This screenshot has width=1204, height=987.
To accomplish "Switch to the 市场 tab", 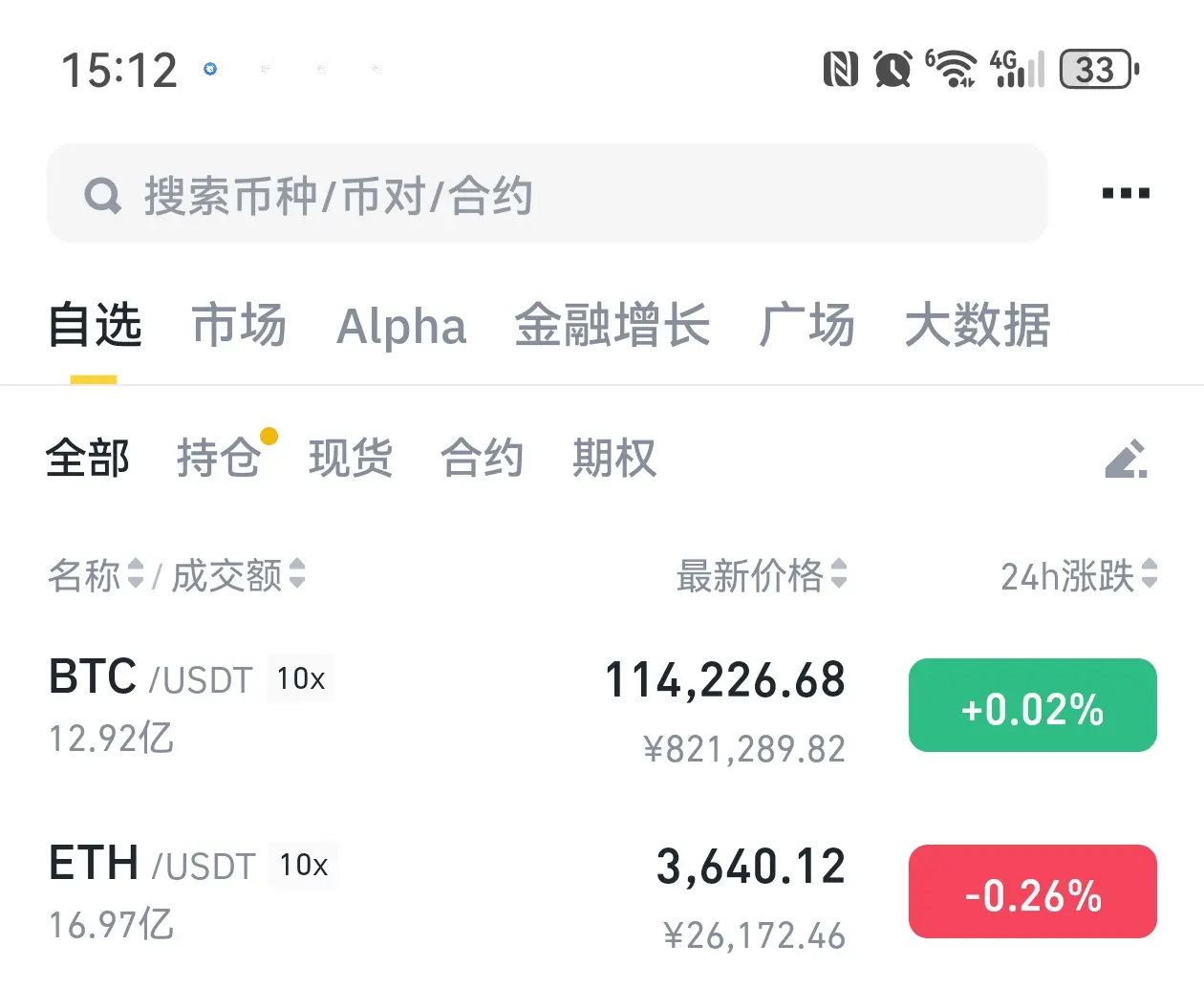I will (x=239, y=325).
